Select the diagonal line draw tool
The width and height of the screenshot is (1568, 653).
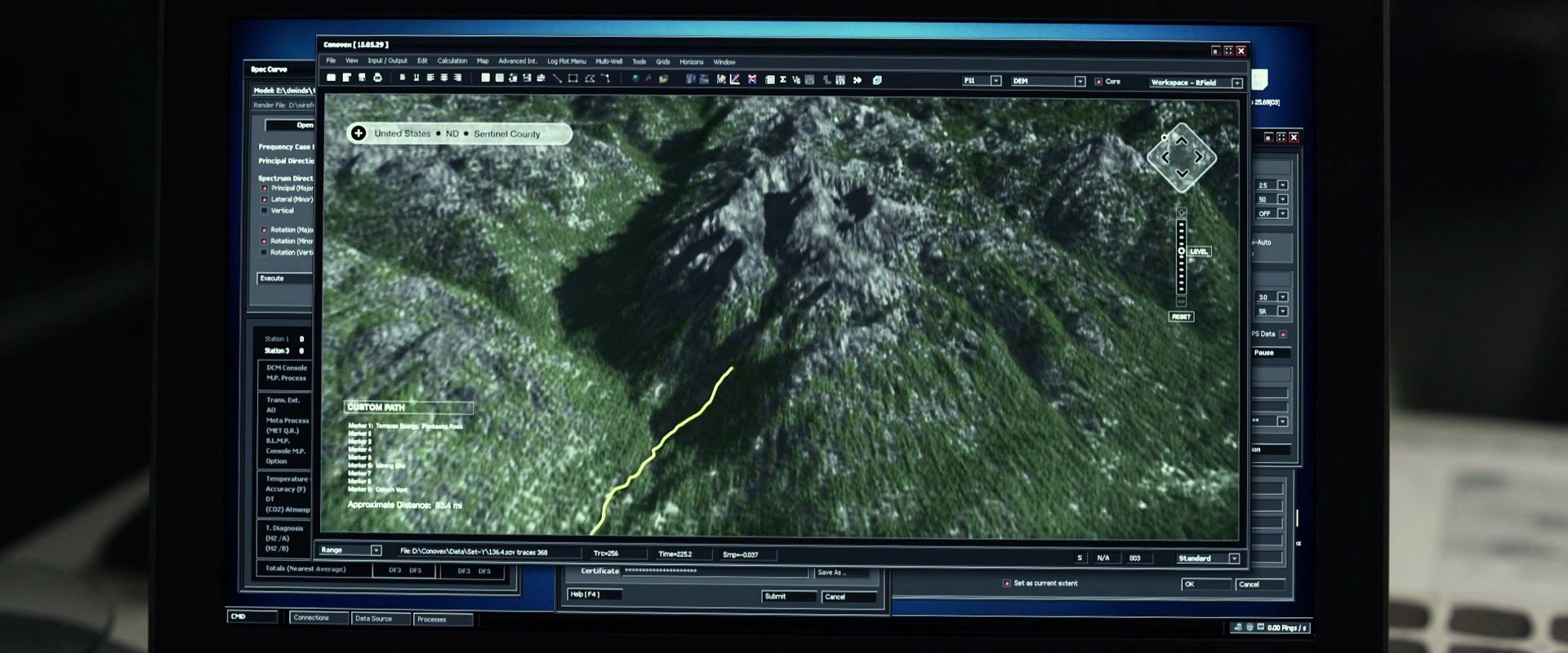click(557, 79)
